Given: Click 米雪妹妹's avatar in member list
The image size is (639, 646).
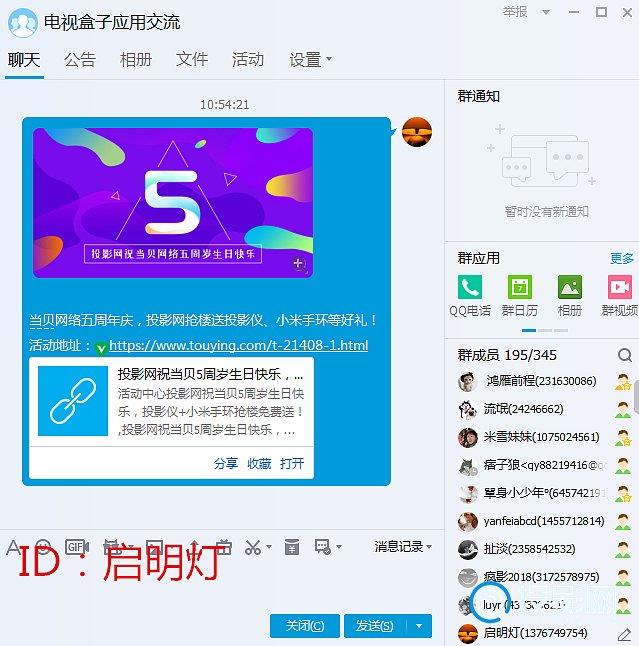Looking at the screenshot, I should (468, 438).
